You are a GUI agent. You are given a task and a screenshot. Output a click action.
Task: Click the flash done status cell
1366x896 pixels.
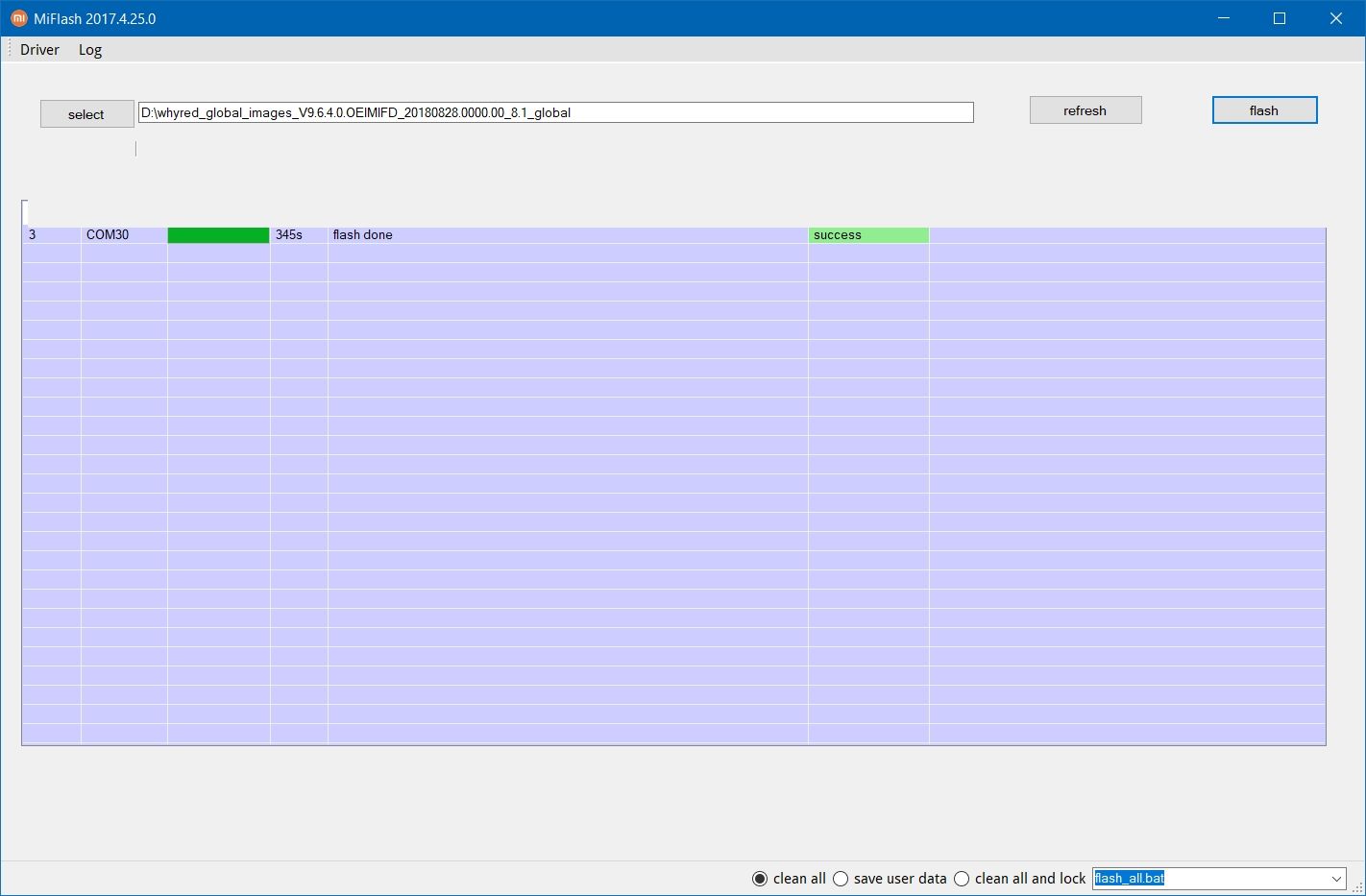tap(568, 235)
